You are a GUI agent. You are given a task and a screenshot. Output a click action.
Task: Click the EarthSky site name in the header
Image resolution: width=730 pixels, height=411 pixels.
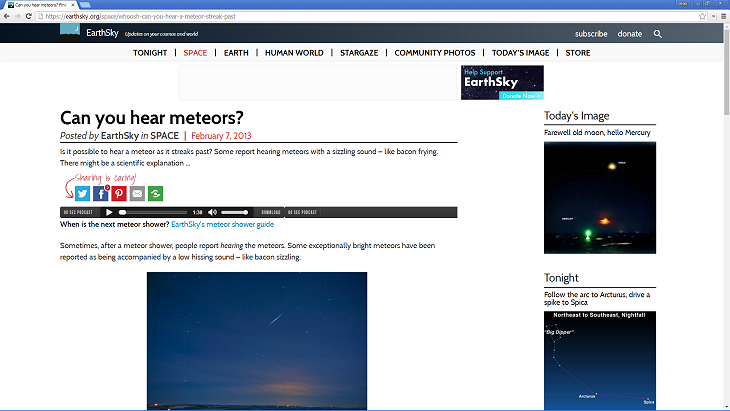pyautogui.click(x=102, y=33)
